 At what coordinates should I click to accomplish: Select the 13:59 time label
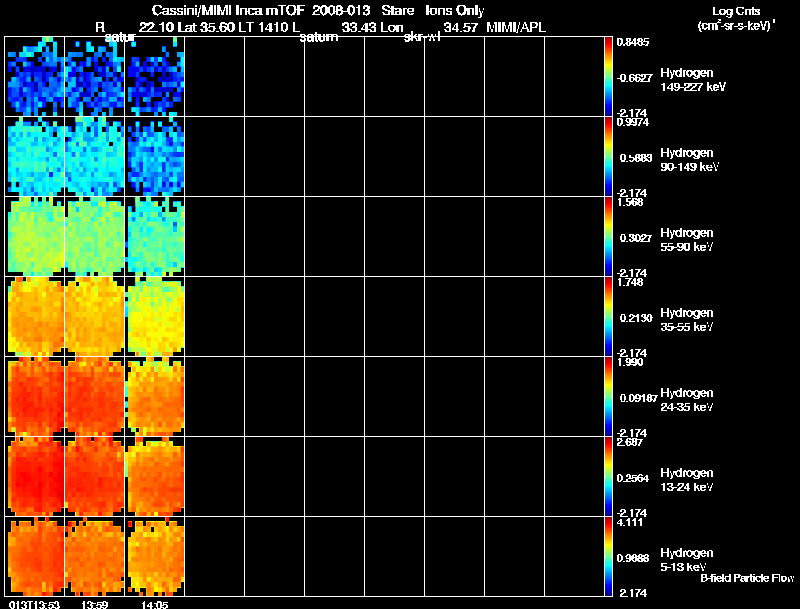(x=95, y=604)
